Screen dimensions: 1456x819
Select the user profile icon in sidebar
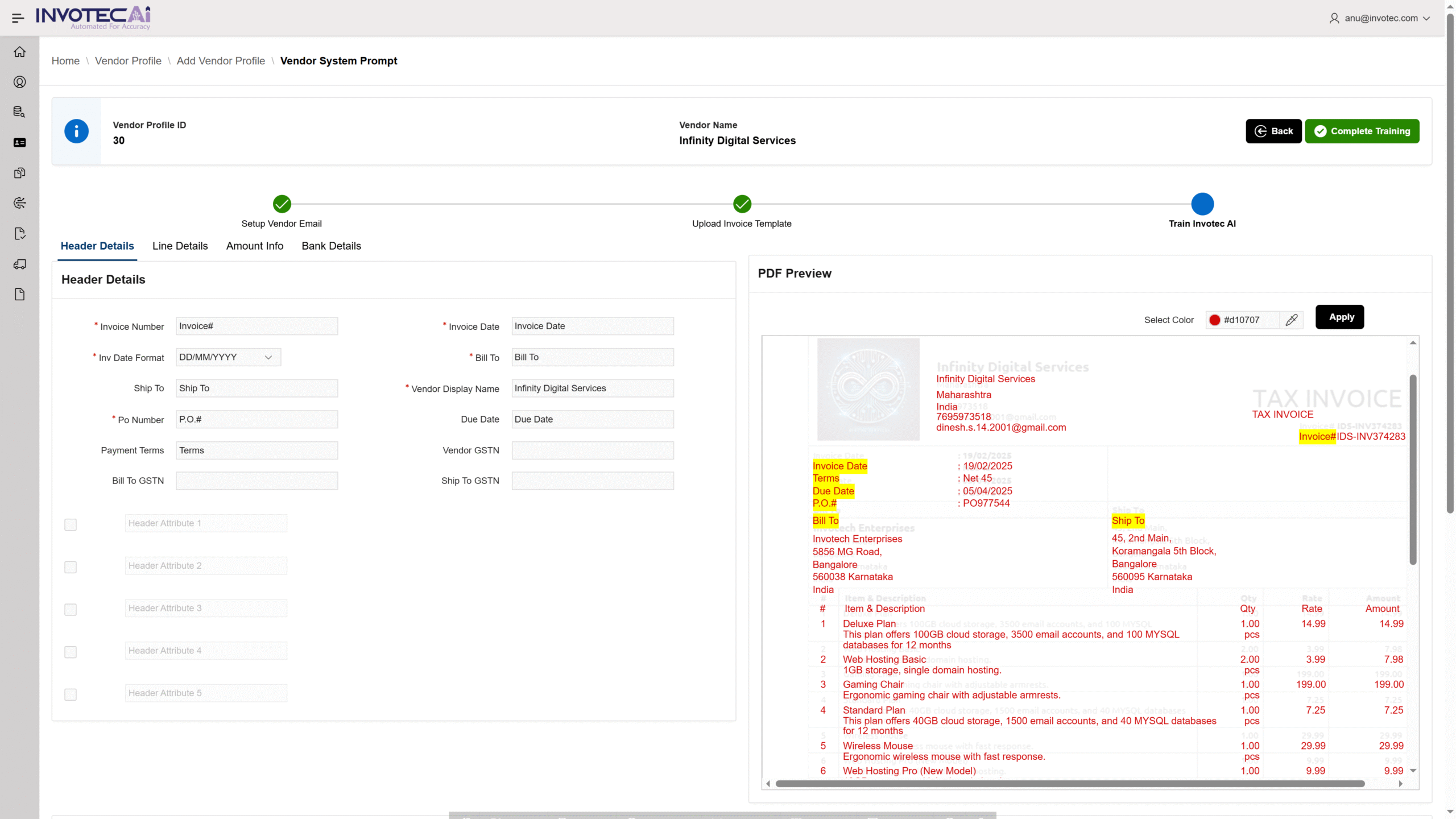20,82
